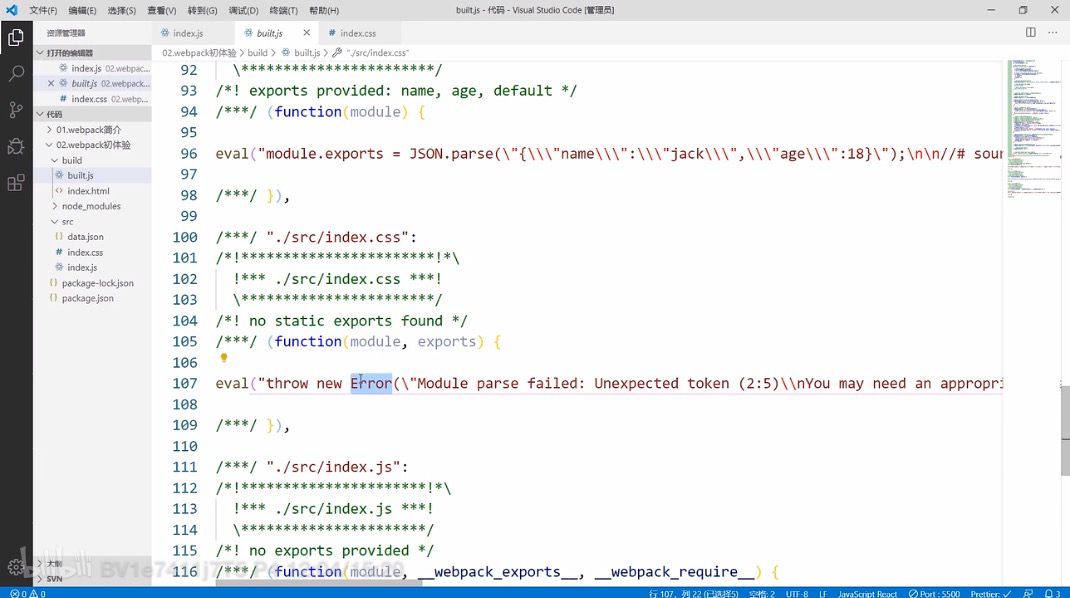Click the Prettier status entry
Image resolution: width=1070 pixels, height=598 pixels.
click(991, 593)
